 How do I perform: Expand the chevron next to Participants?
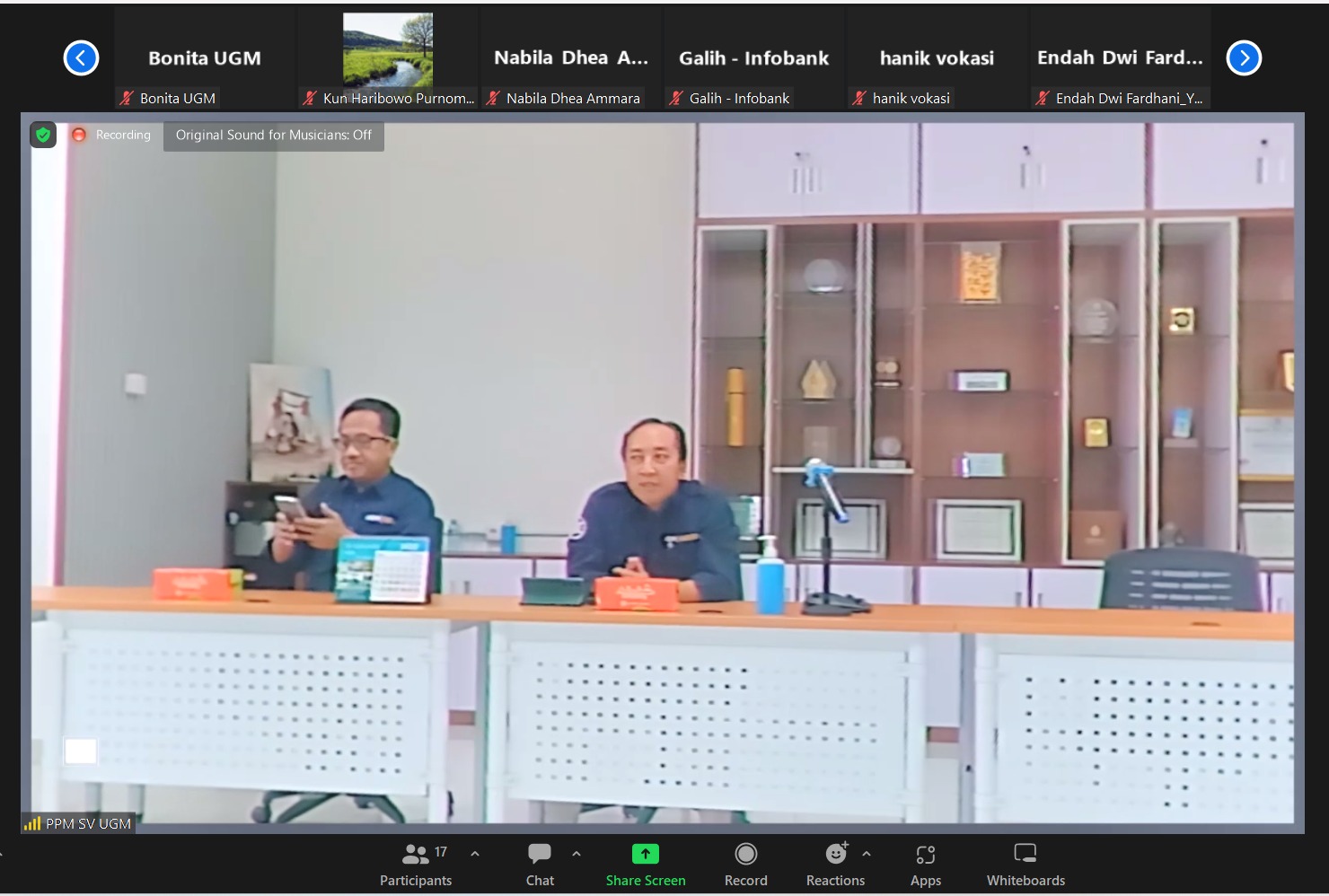[x=474, y=852]
